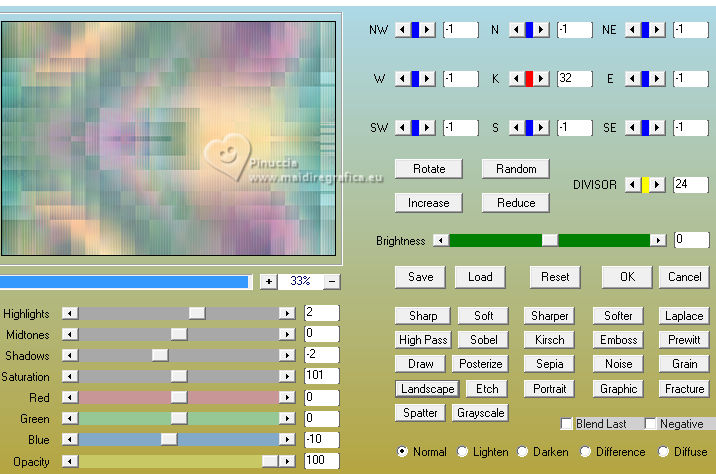Apply the Spatter preset
Image resolution: width=716 pixels, height=474 pixels.
(420, 413)
